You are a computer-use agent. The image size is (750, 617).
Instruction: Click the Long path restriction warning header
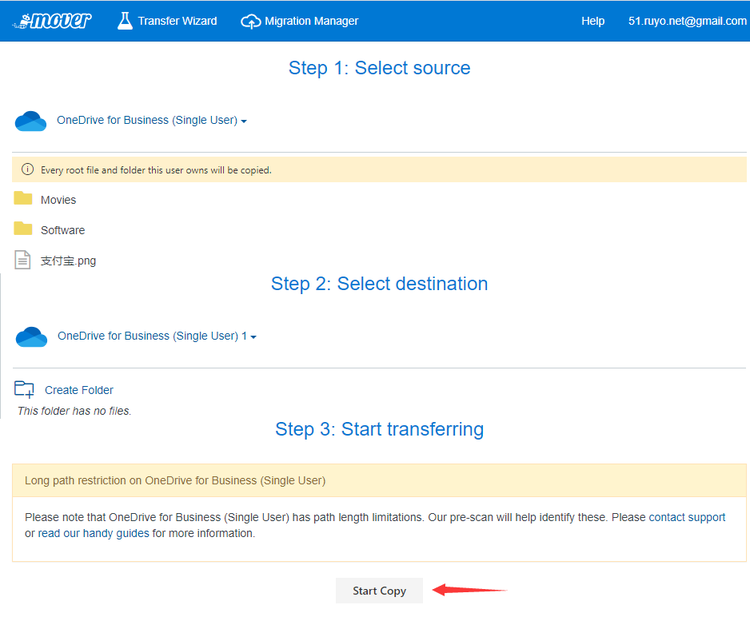pyautogui.click(x=379, y=480)
